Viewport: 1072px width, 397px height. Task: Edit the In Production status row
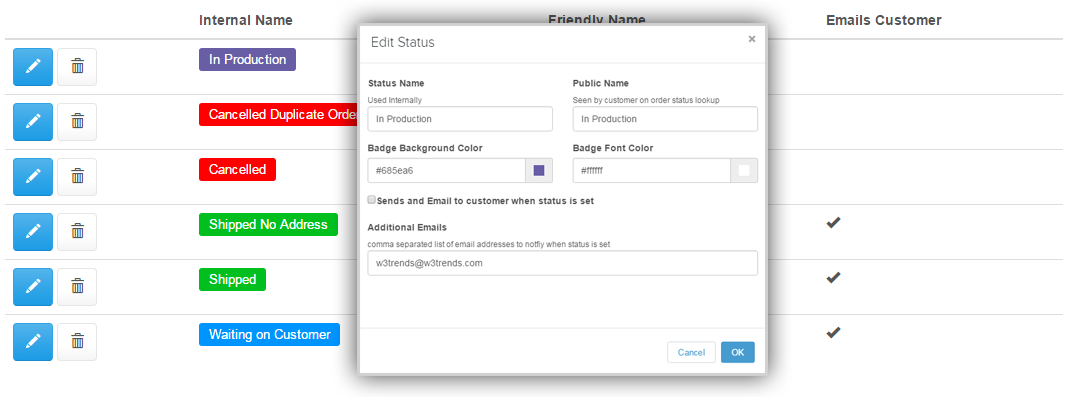[33, 67]
